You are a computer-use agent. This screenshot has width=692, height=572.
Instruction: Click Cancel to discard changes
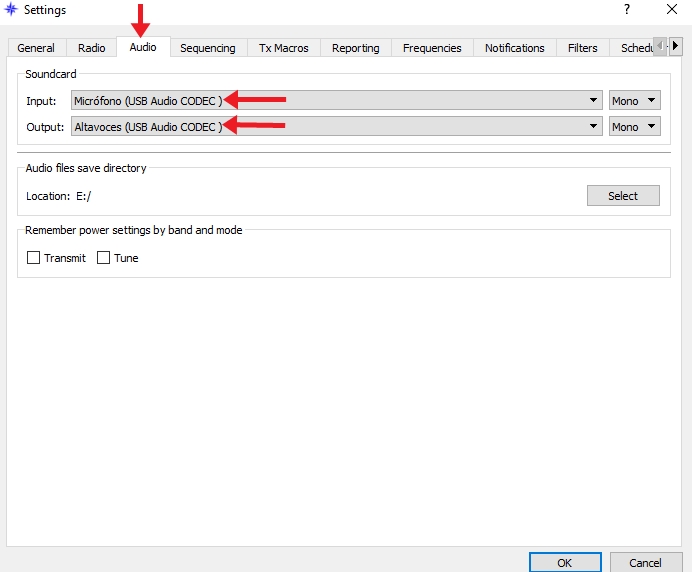pyautogui.click(x=646, y=562)
